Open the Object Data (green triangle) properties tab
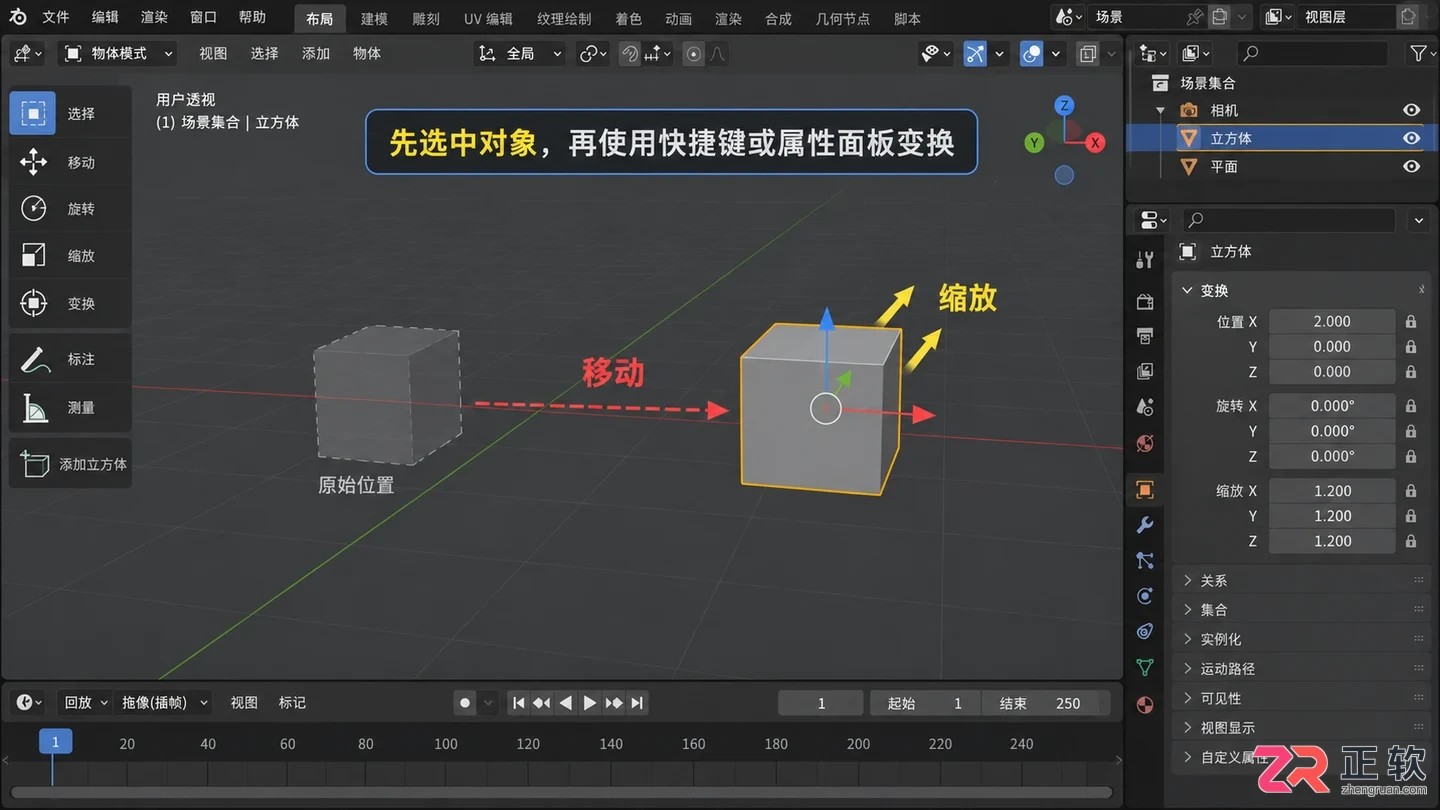The image size is (1440, 810). click(1145, 667)
